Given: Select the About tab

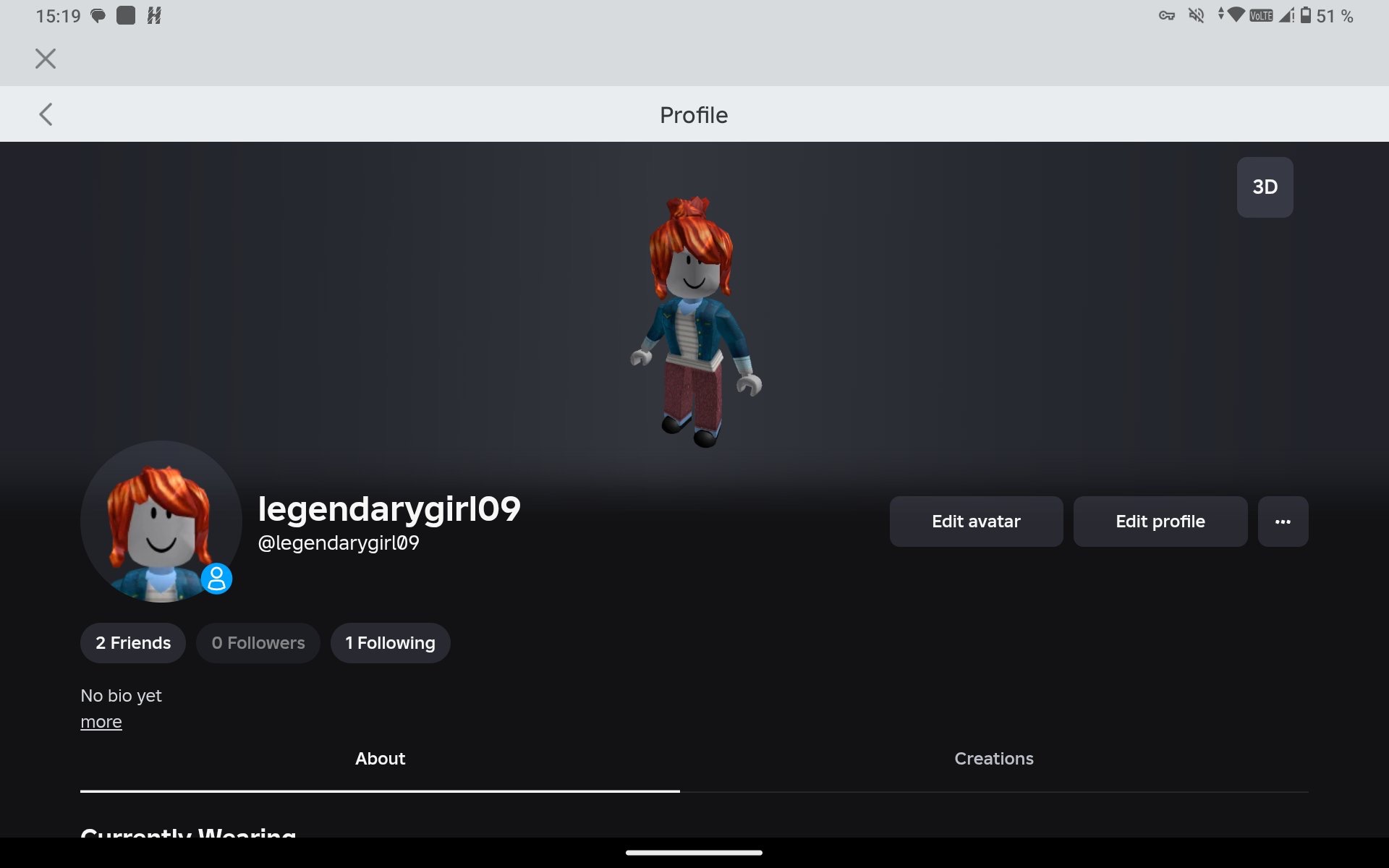Looking at the screenshot, I should [x=380, y=759].
